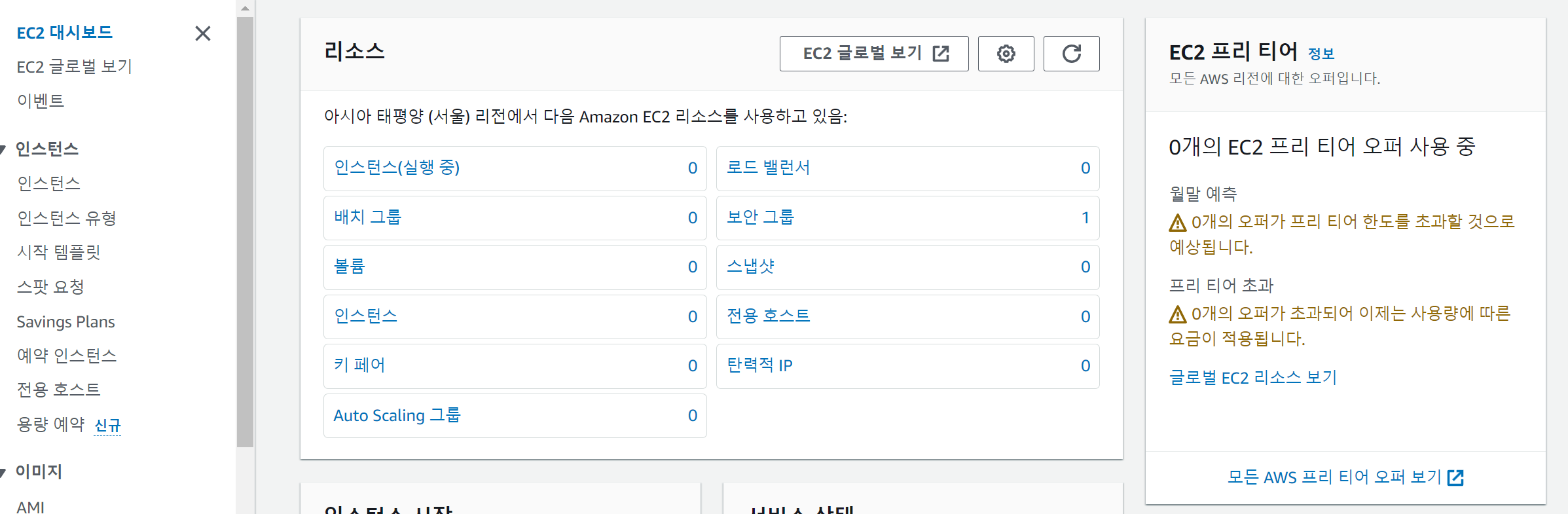The width and height of the screenshot is (1568, 514).
Task: Open the 배치 그룹 resource link
Action: pos(367,217)
